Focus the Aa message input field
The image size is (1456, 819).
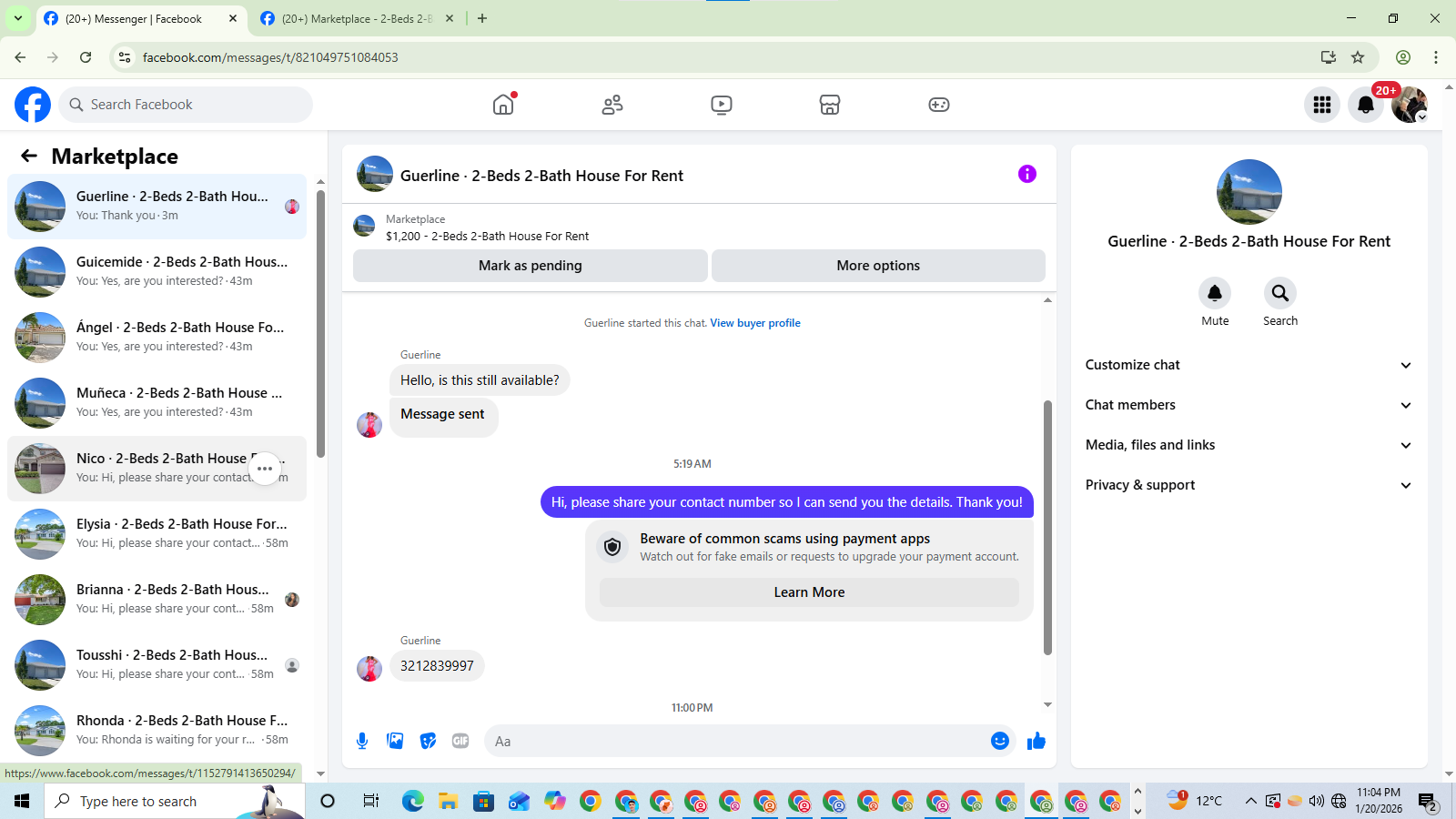pyautogui.click(x=737, y=741)
